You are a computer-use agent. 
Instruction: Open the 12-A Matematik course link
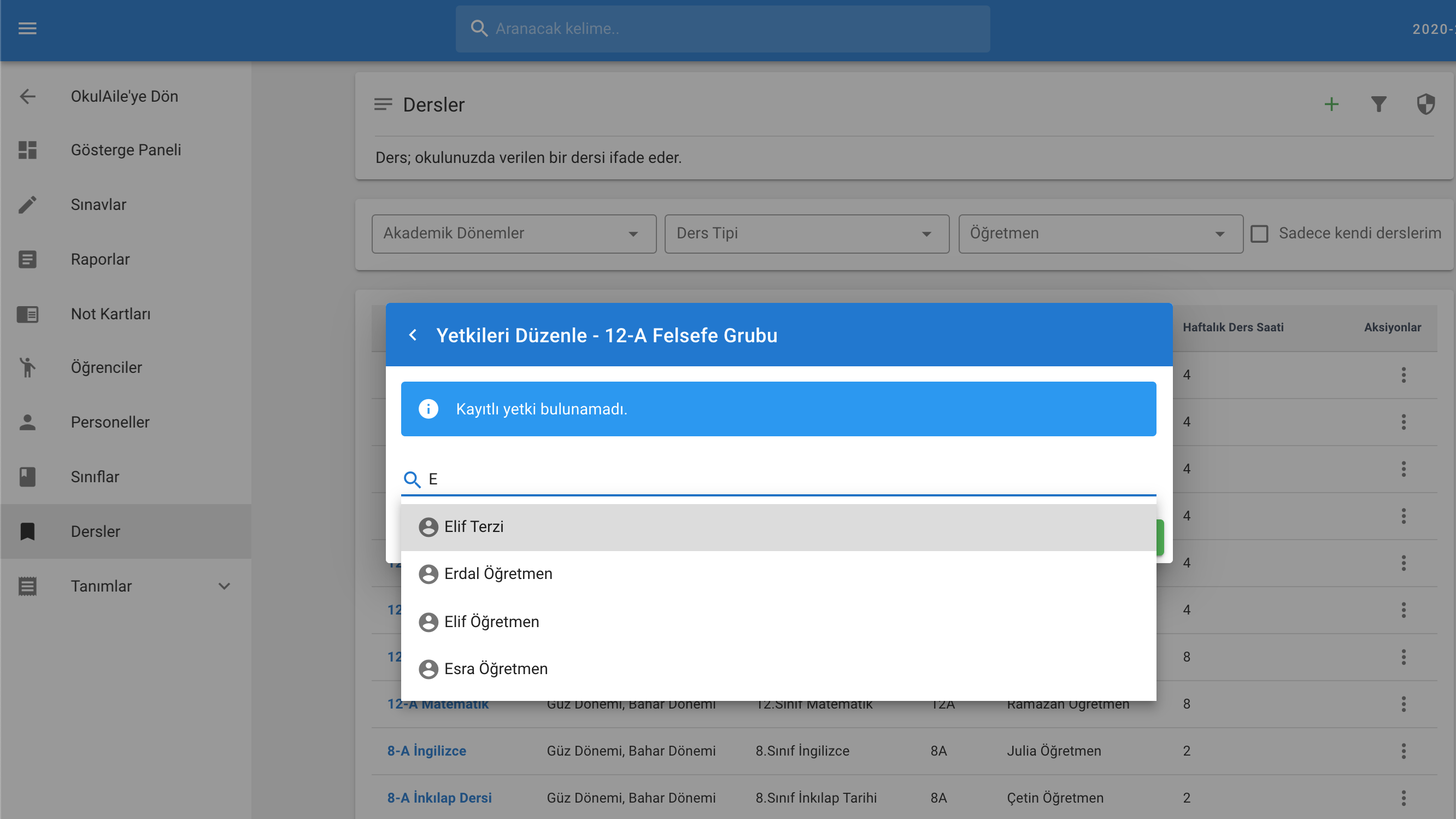(x=437, y=705)
